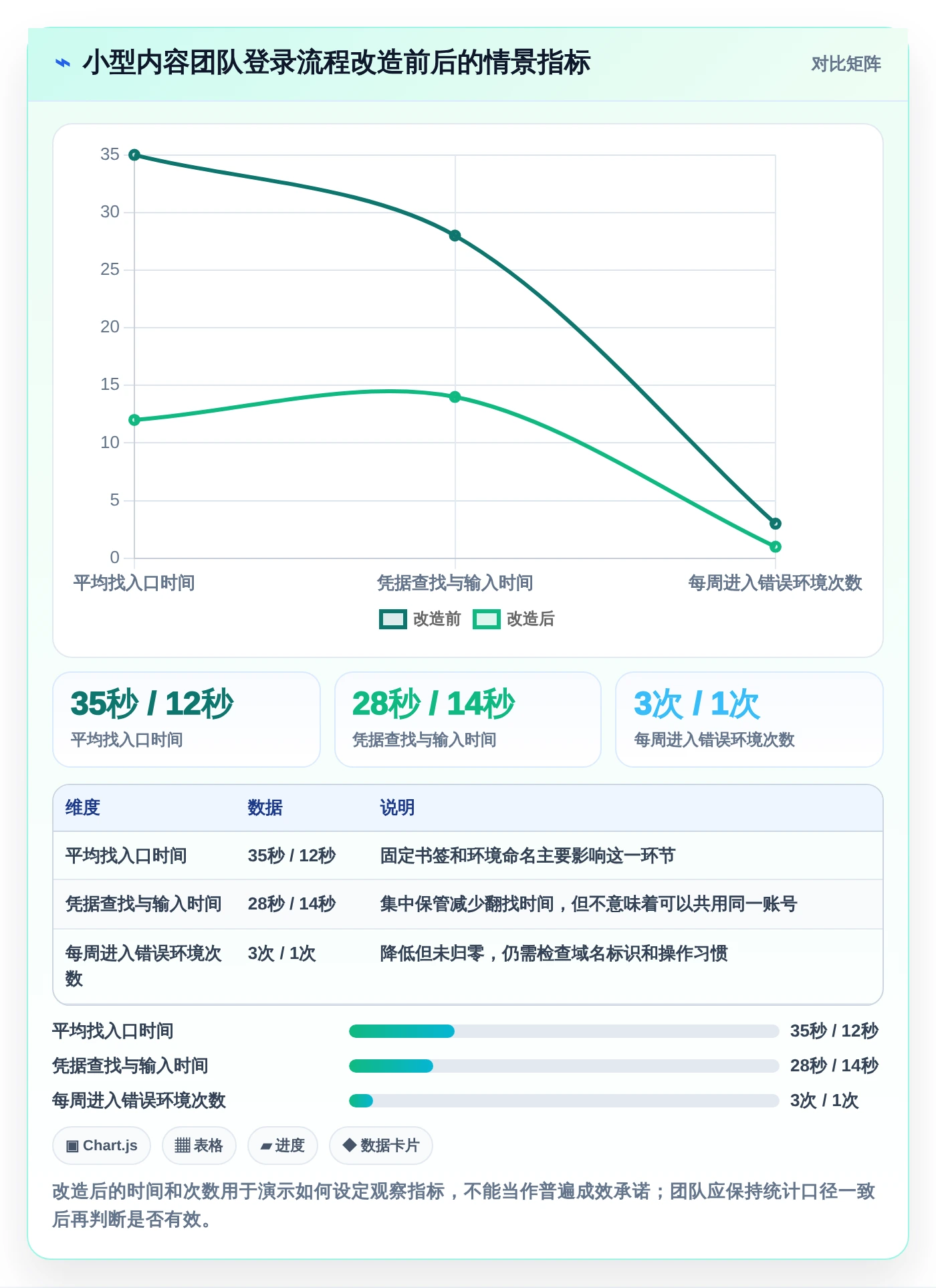Select the 28秒 / 14秒 data card

tap(468, 720)
